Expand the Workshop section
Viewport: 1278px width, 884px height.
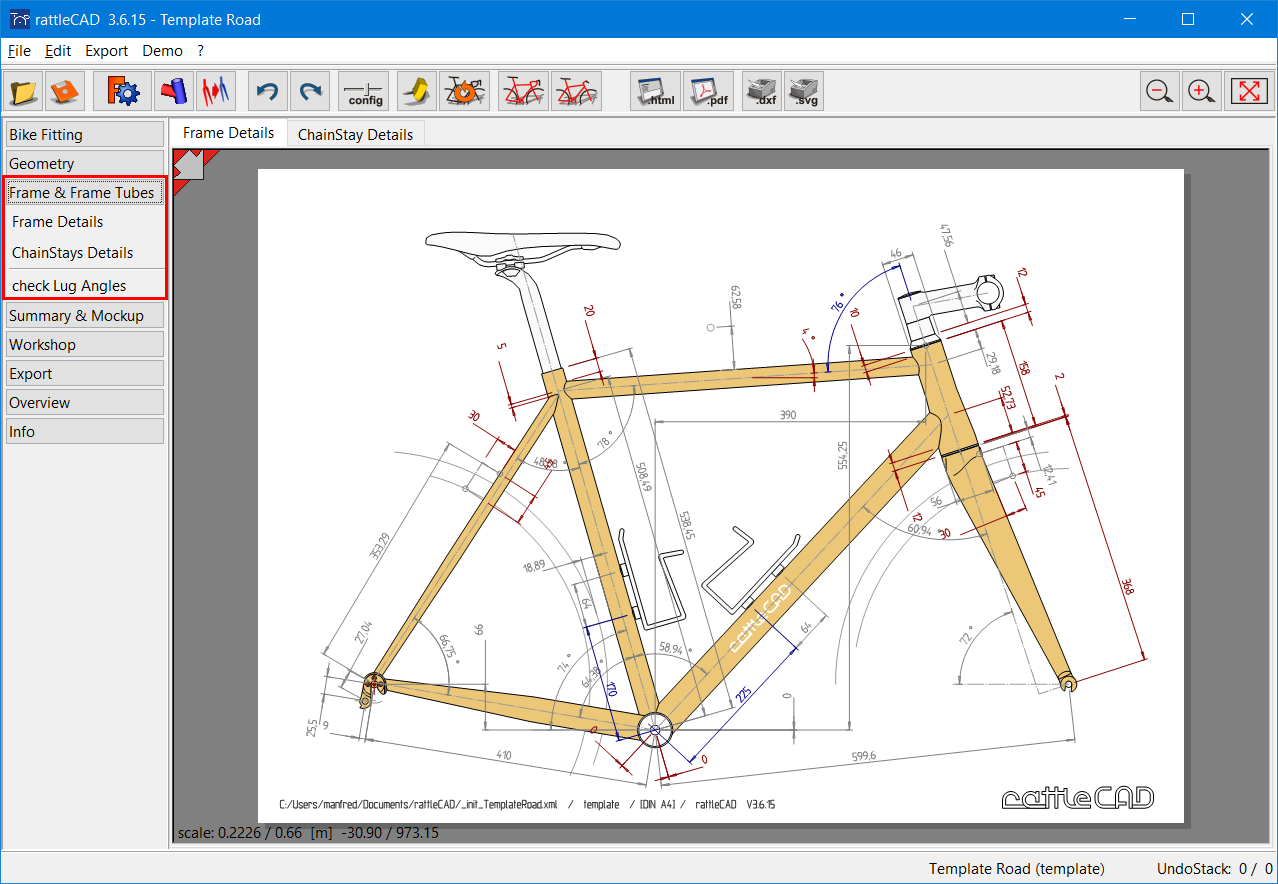(85, 344)
